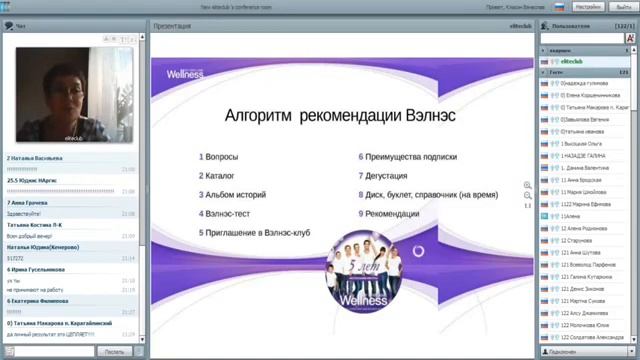
Task: Click headset icon beside 122 Молочкова Юлия
Action: click(x=555, y=325)
